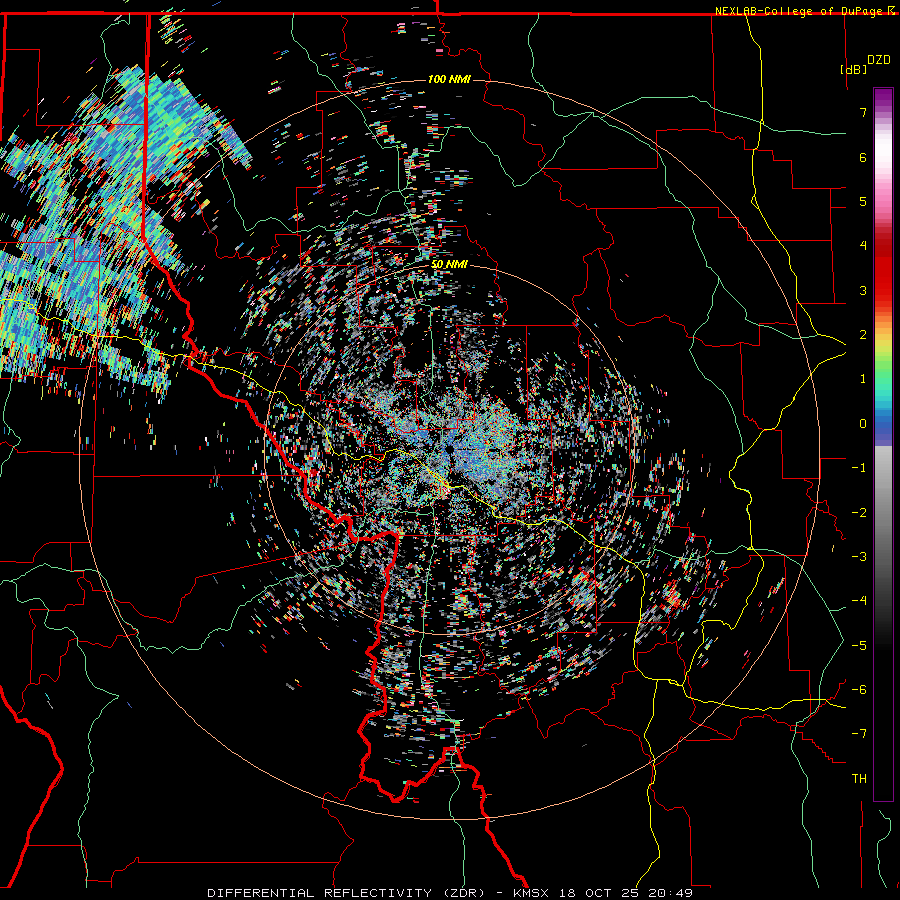Click the "2" legend tick value

click(863, 335)
